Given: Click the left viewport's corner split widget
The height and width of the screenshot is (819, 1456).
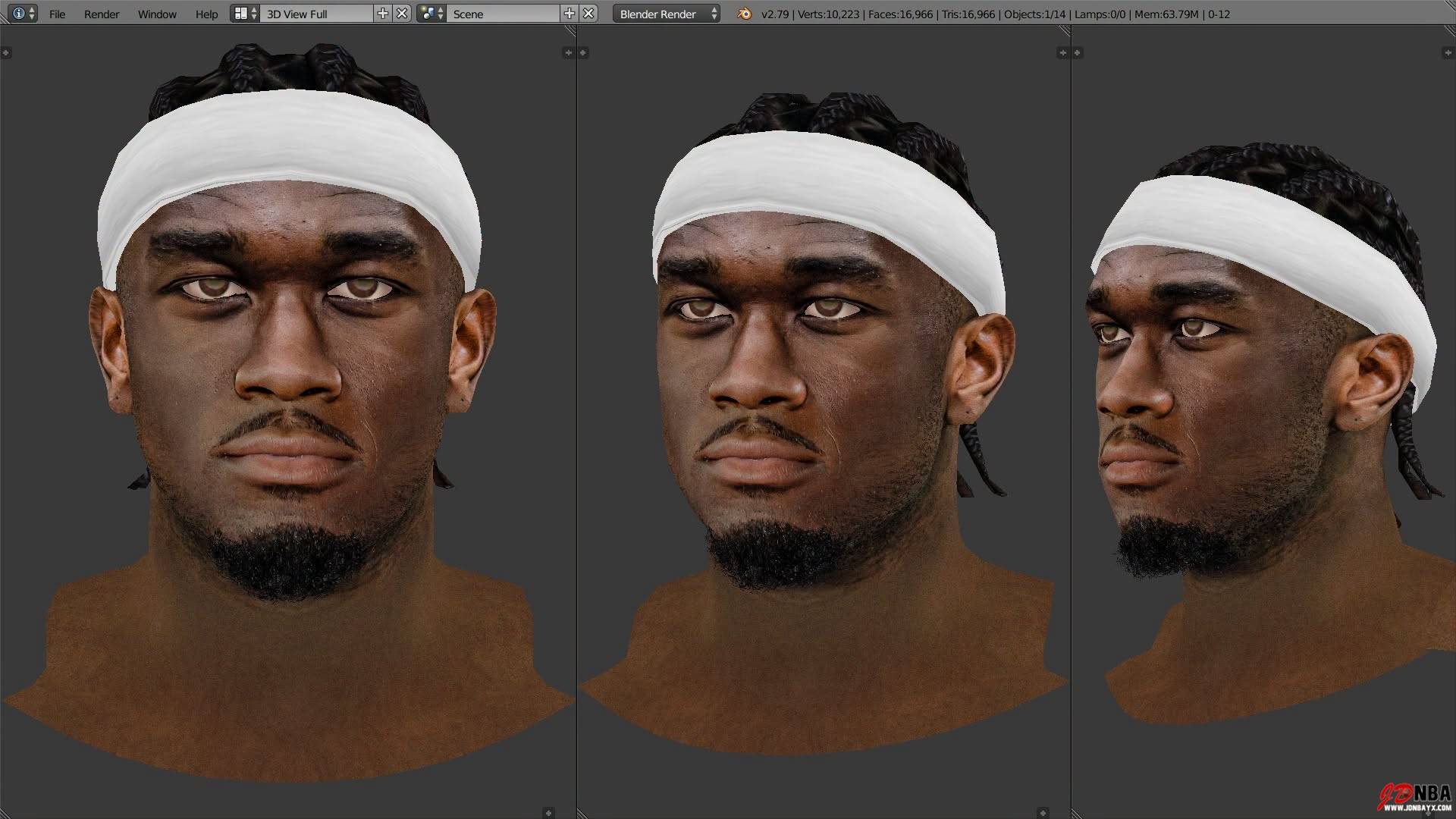Looking at the screenshot, I should (x=570, y=31).
